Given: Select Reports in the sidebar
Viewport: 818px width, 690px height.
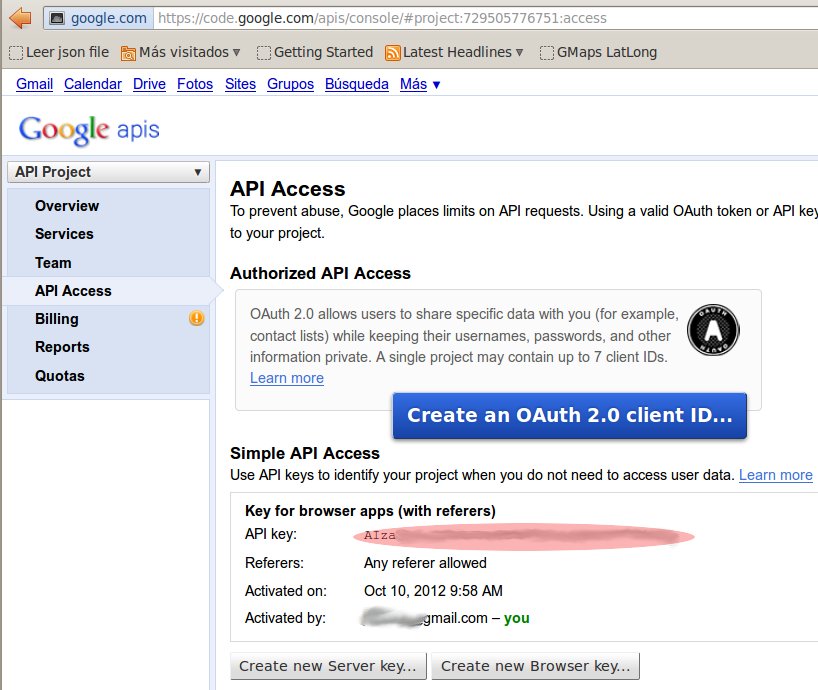Looking at the screenshot, I should point(62,347).
